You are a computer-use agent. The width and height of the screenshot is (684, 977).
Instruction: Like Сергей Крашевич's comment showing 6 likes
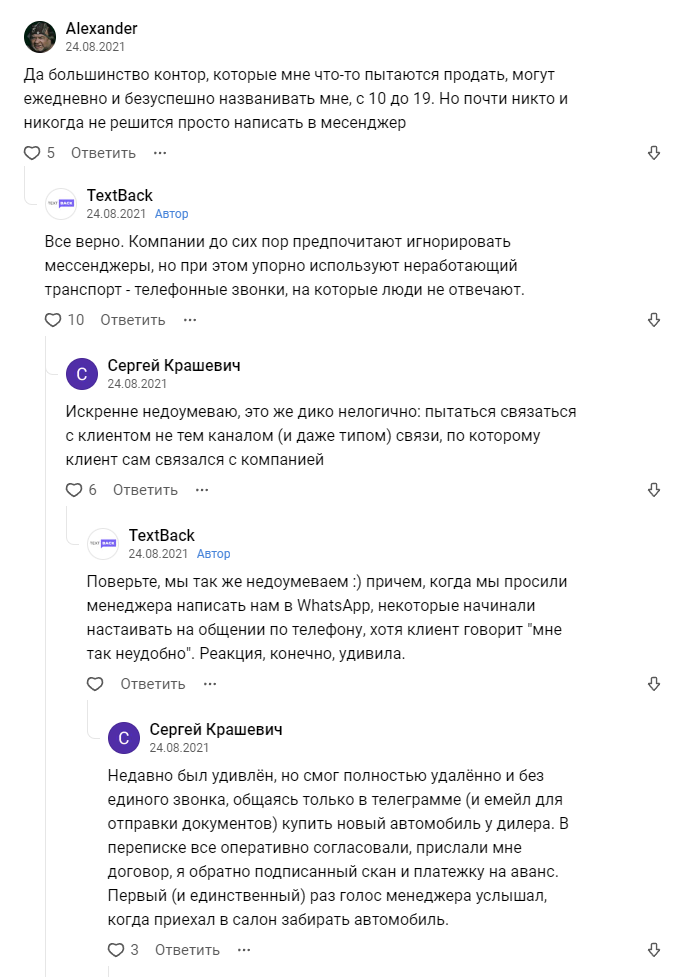click(x=74, y=490)
